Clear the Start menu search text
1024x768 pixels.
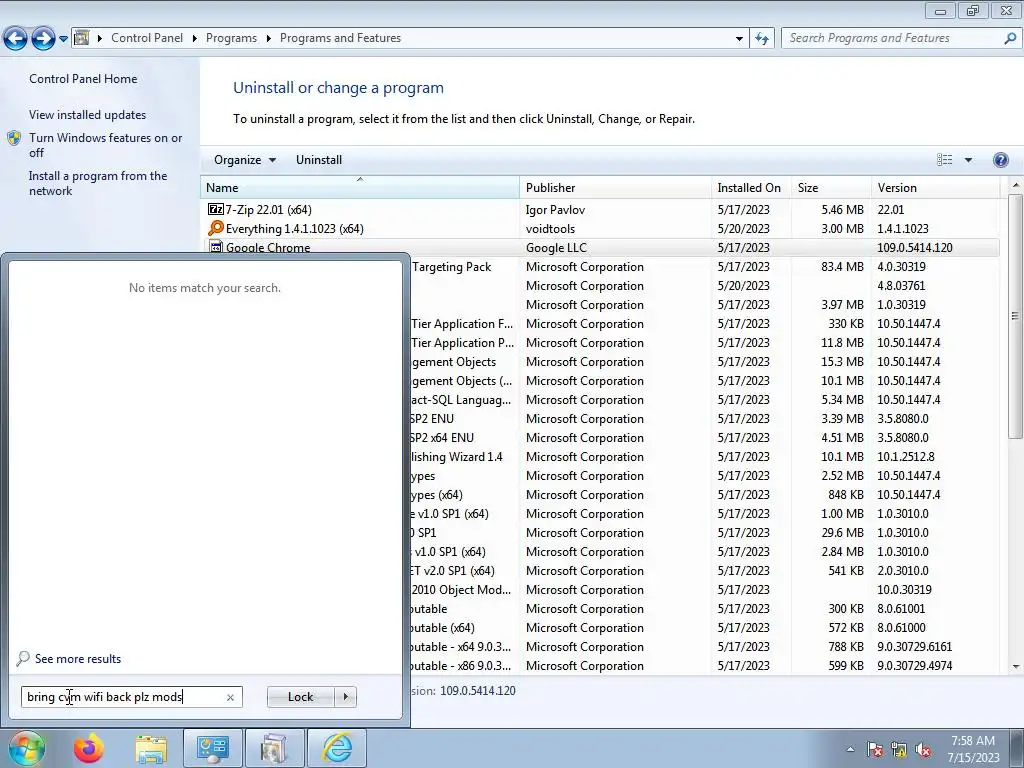coord(230,697)
